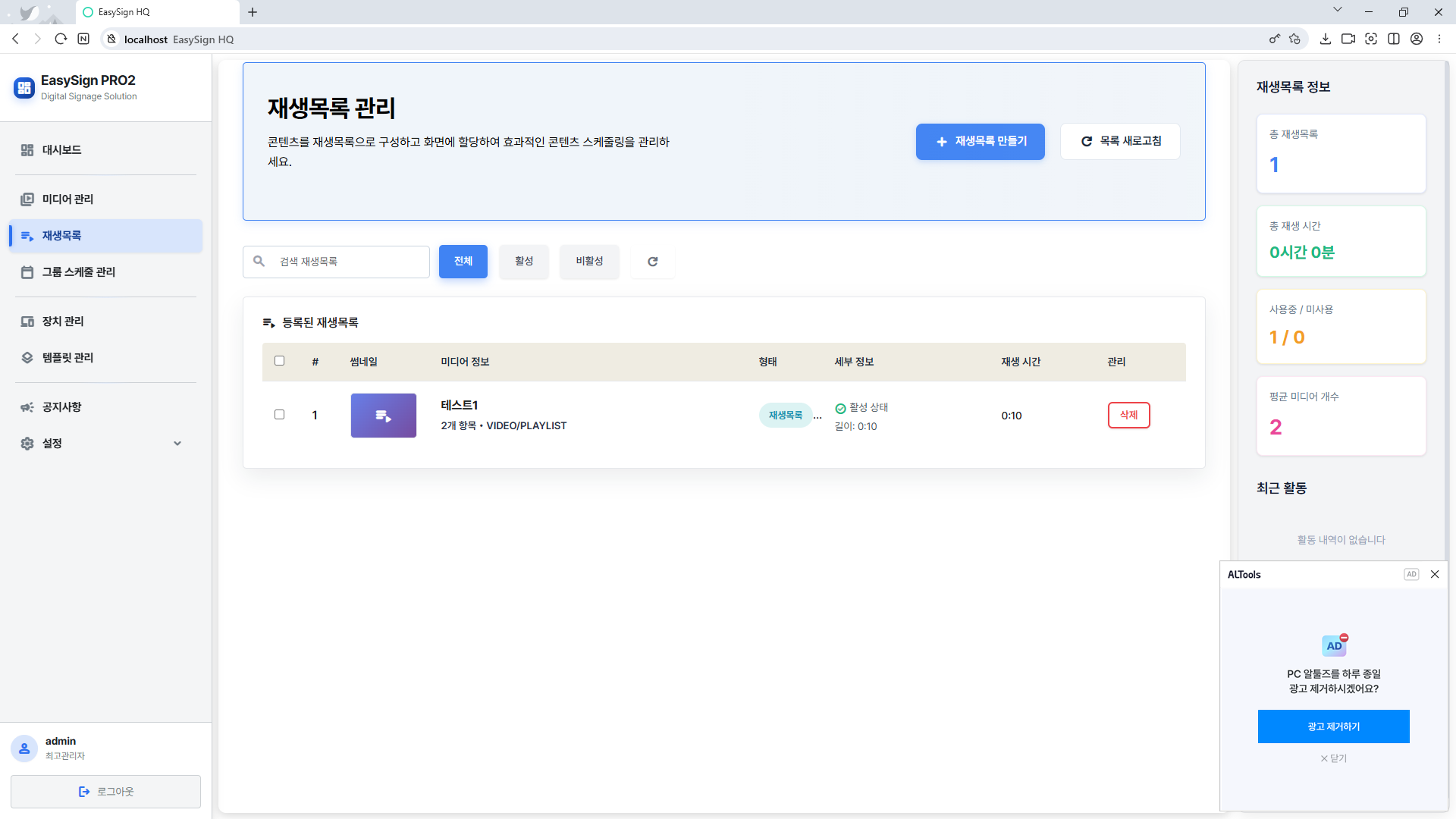Click the admin user avatar icon
Viewport: 1456px width, 819px height.
24,748
